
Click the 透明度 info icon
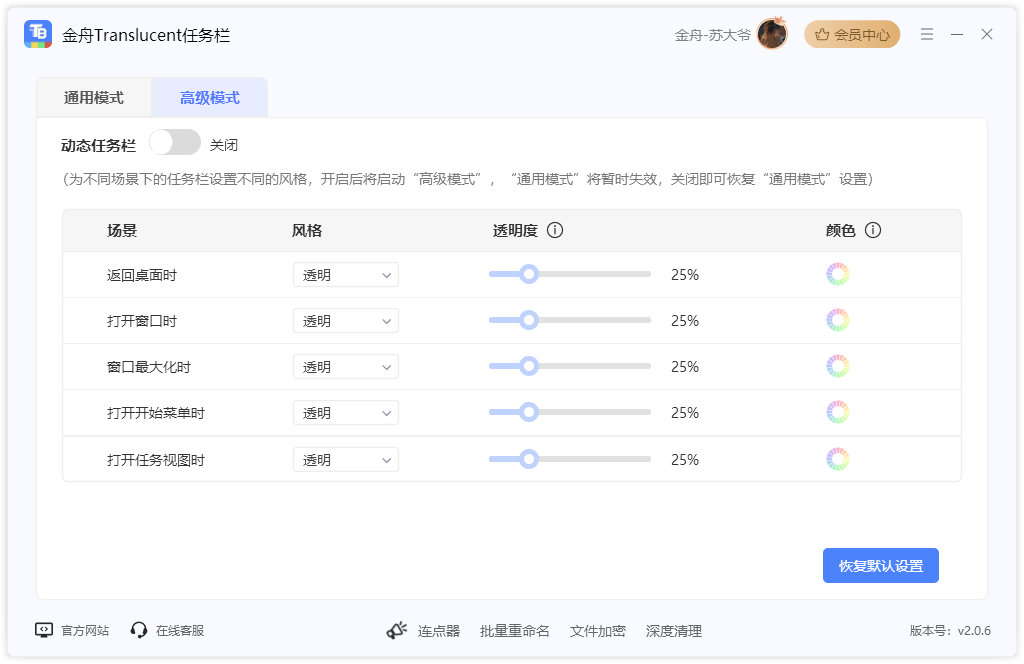click(x=555, y=230)
